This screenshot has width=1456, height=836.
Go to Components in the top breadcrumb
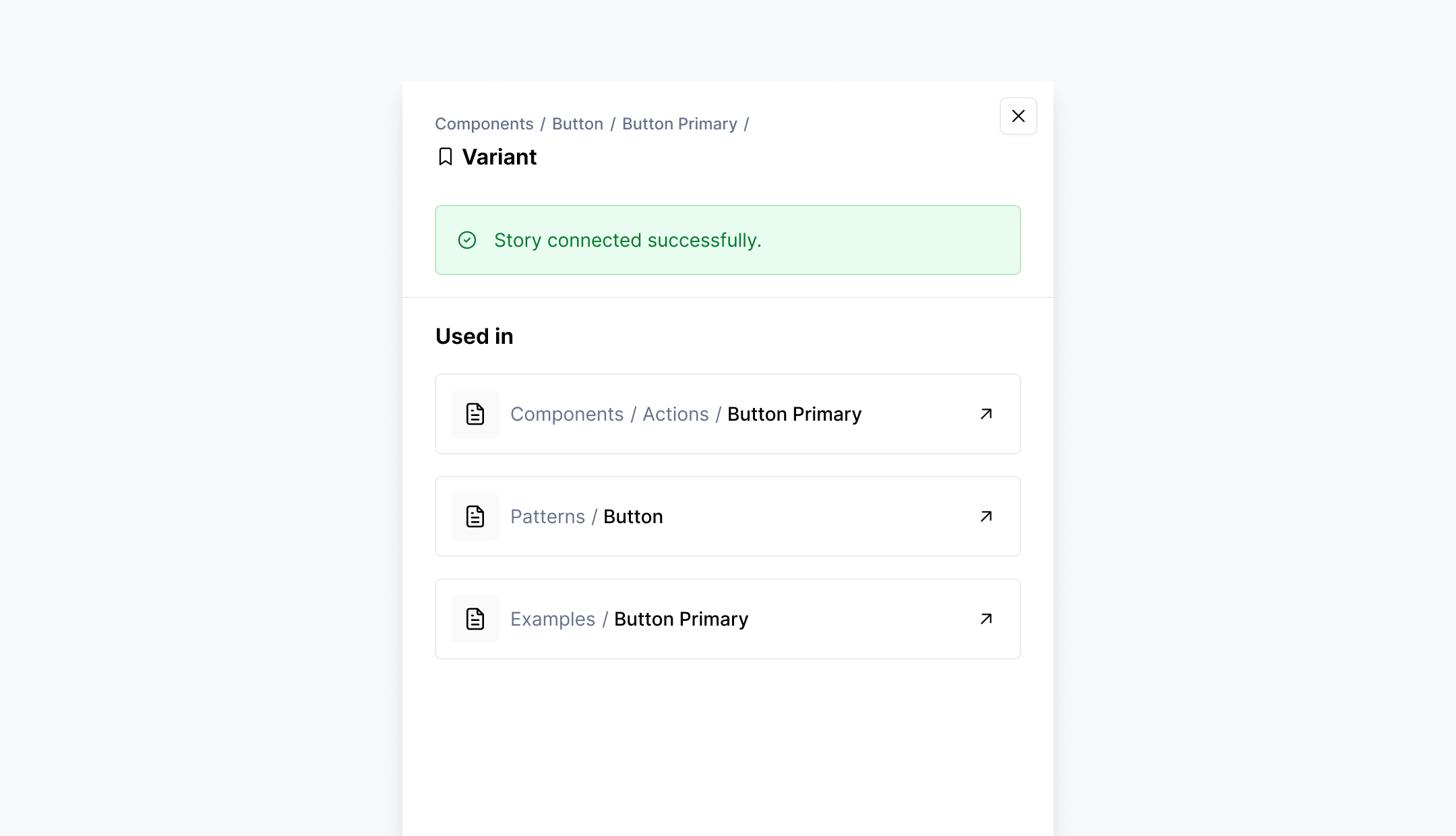click(484, 124)
